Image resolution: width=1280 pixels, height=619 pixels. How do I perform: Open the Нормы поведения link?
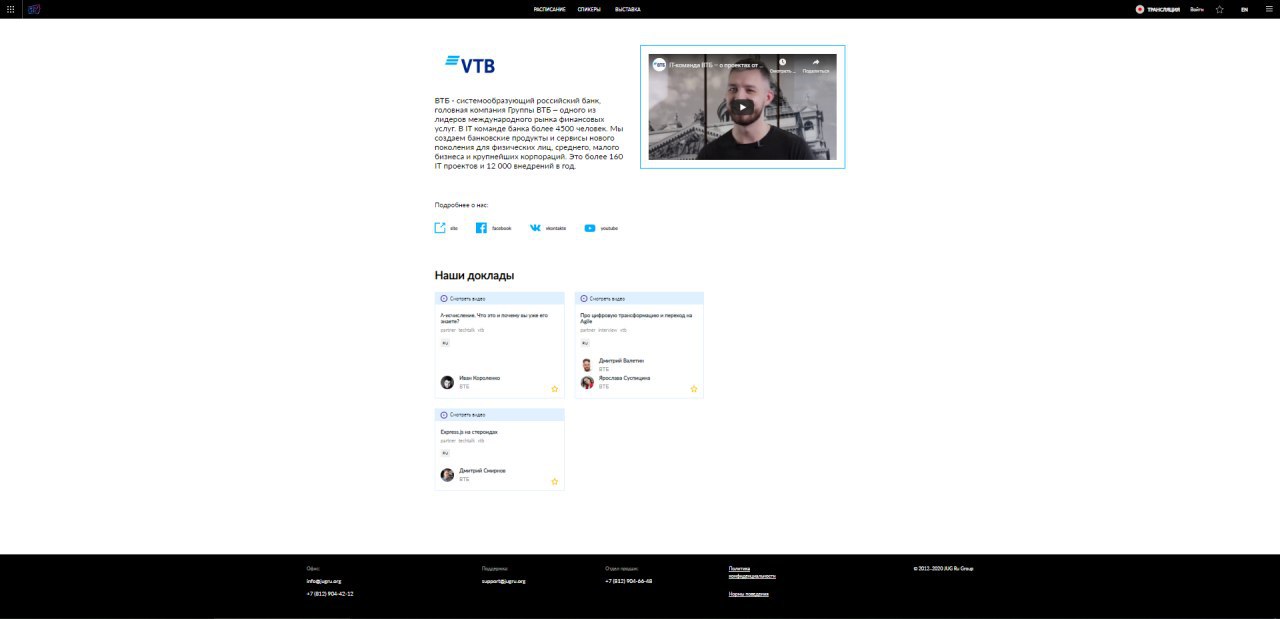(x=749, y=594)
